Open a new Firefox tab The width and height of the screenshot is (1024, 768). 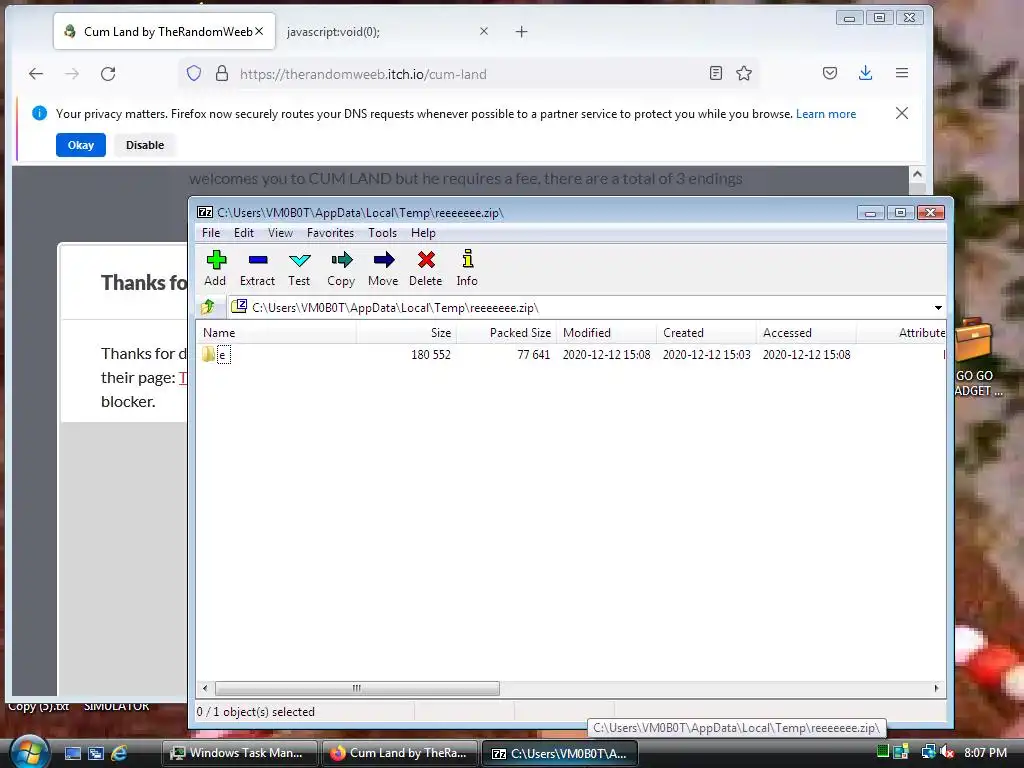click(x=521, y=31)
